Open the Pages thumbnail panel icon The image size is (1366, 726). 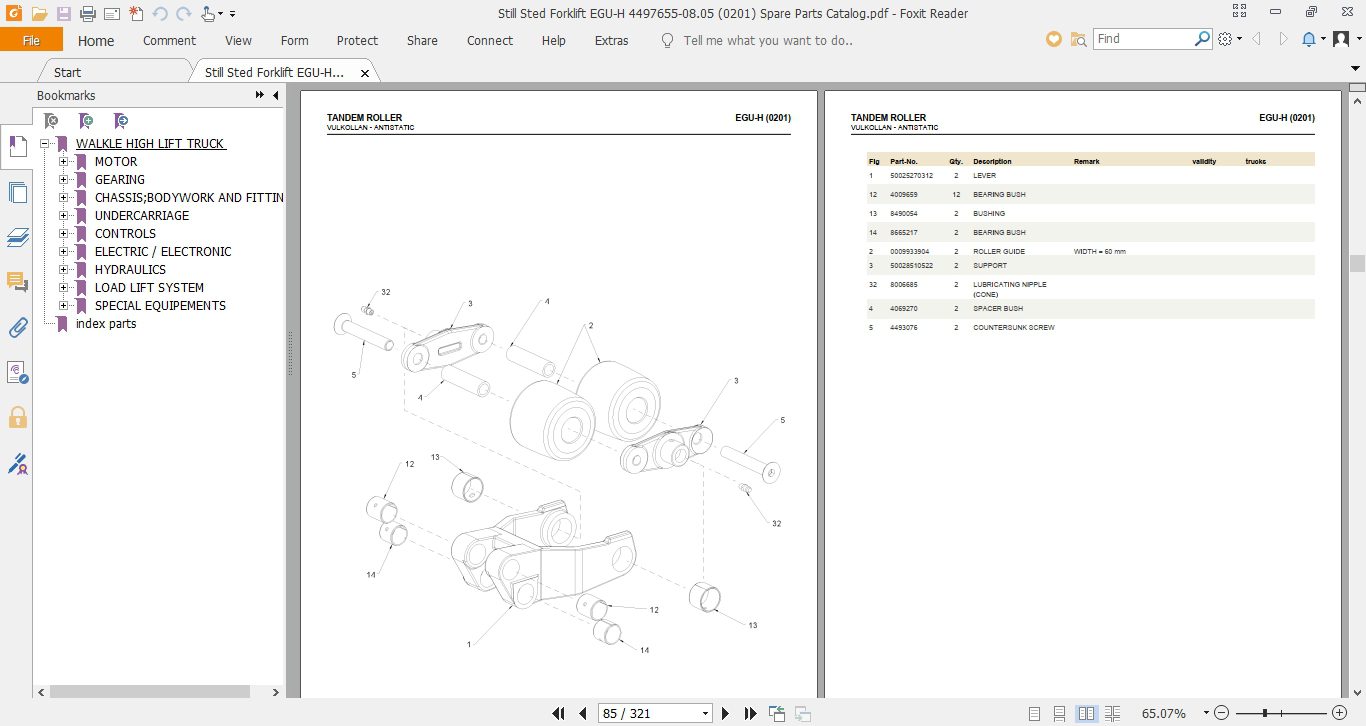(x=17, y=192)
